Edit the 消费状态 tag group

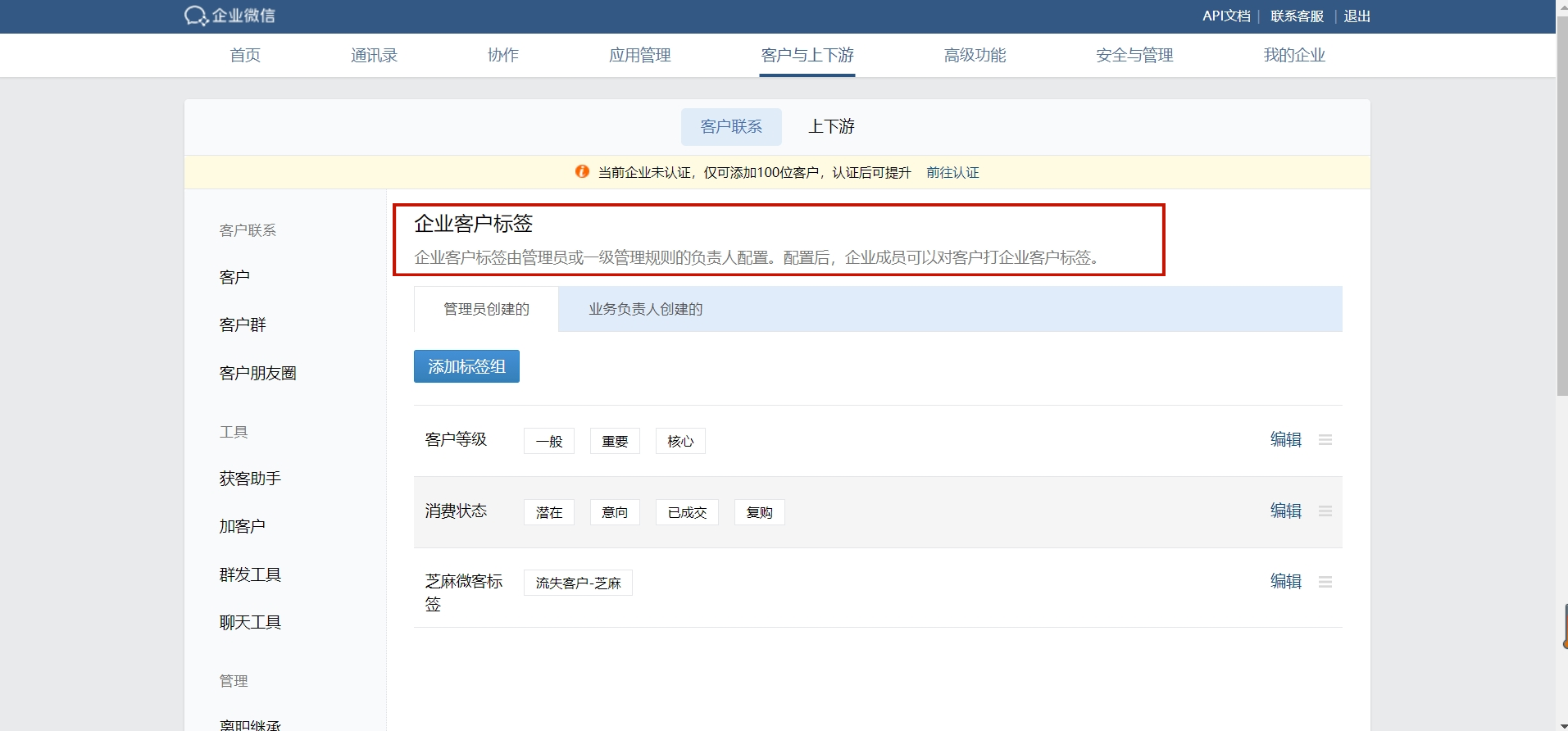[1286, 511]
